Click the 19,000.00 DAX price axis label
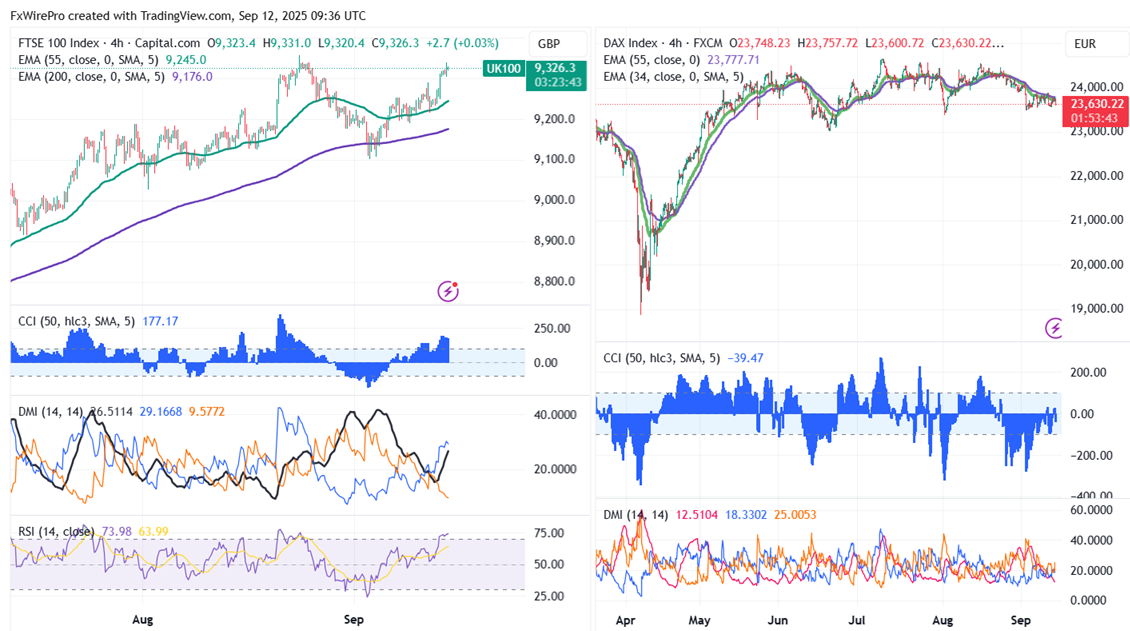 [1096, 308]
